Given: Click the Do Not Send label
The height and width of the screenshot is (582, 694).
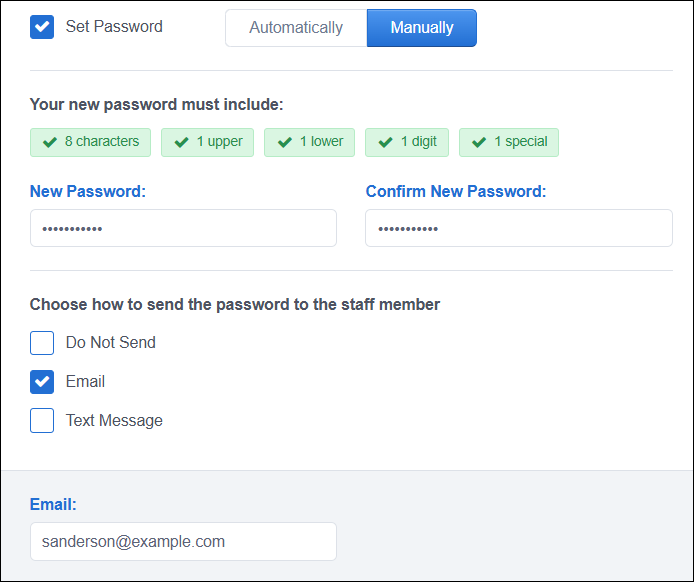Looking at the screenshot, I should 111,343.
